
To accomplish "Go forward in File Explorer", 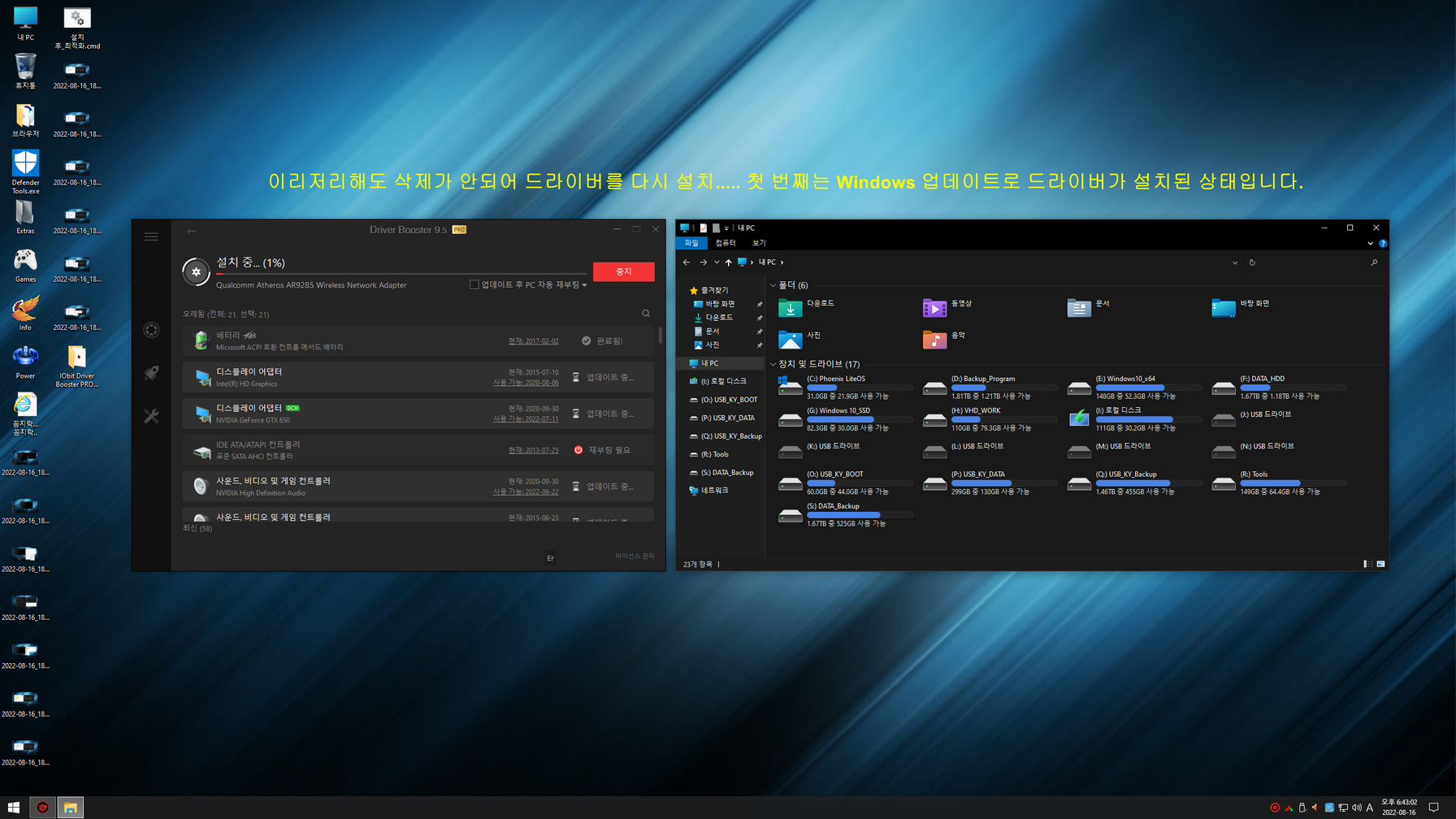I will [704, 262].
